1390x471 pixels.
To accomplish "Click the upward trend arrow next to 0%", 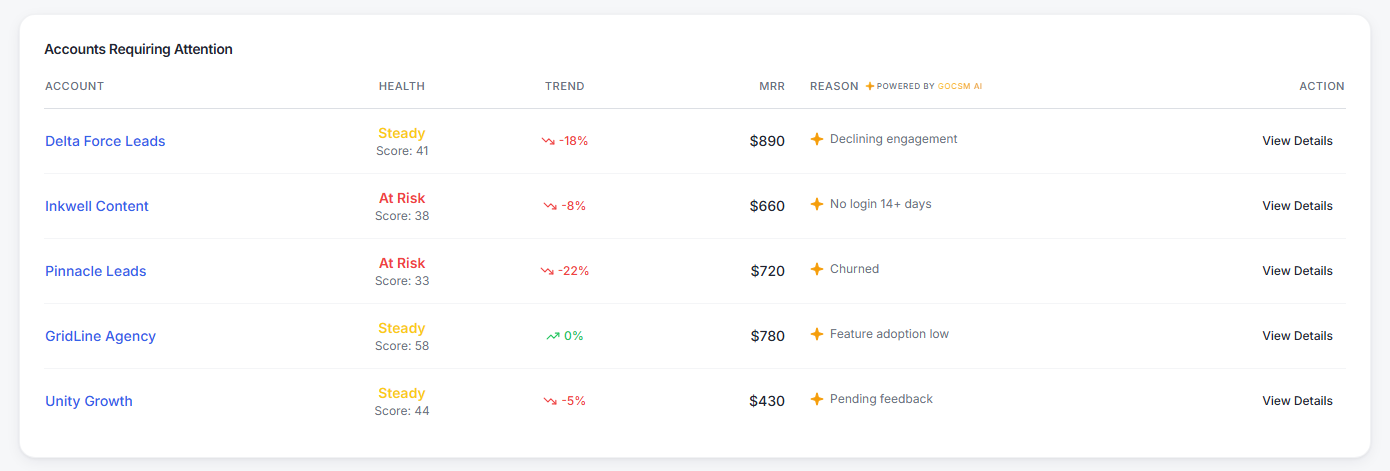I will (553, 336).
